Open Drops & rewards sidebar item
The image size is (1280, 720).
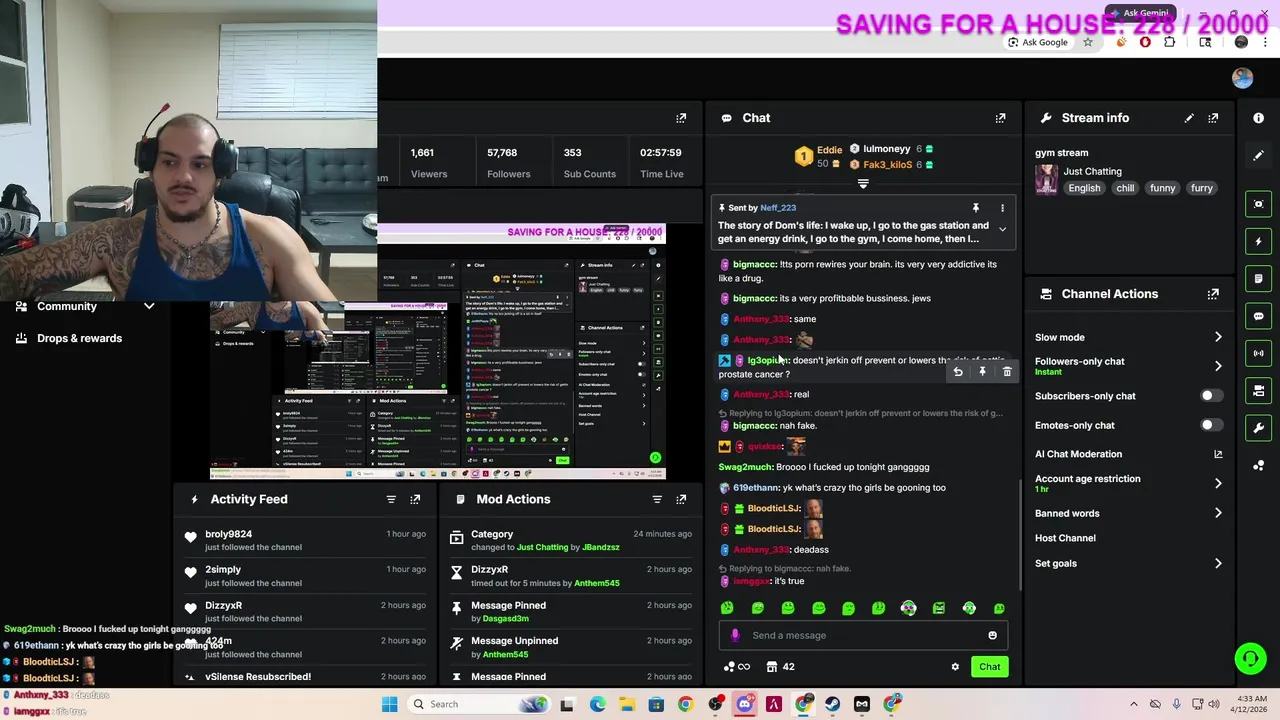pyautogui.click(x=68, y=338)
